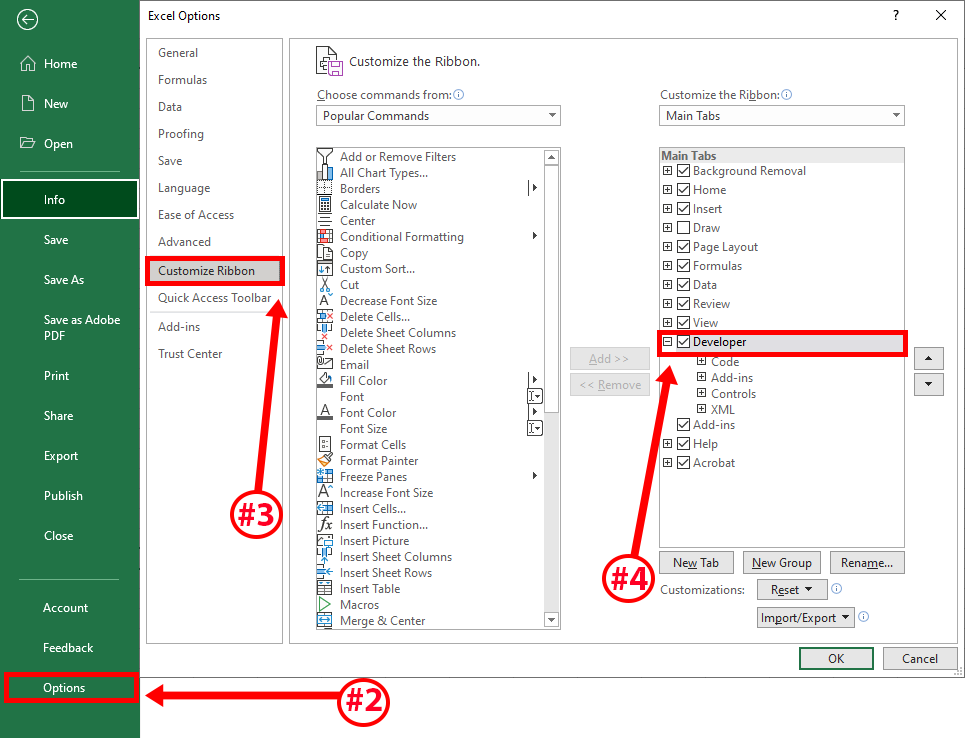
Task: Open the Reset customizations dropdown
Action: point(790,590)
